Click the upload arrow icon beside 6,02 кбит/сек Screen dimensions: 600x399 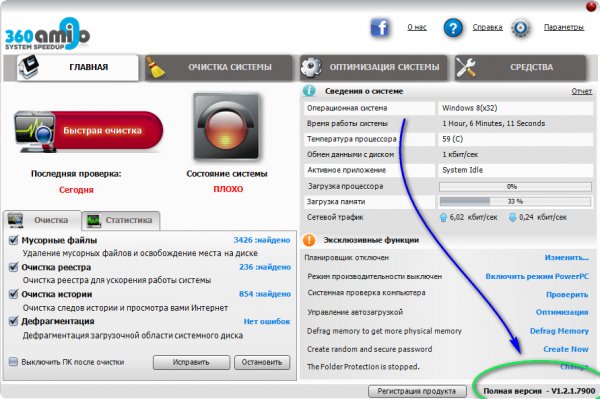[443, 218]
